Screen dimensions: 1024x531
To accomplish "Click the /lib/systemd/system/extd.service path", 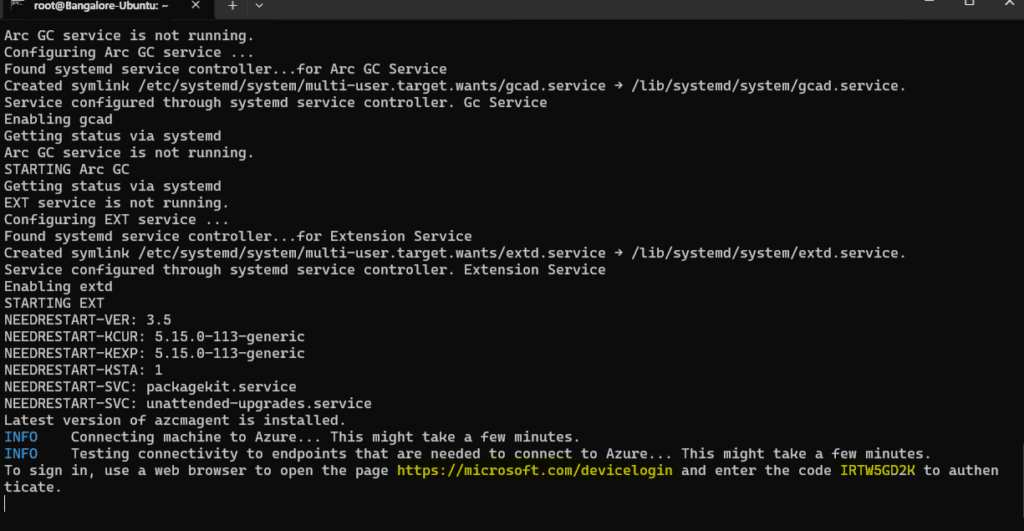I will pyautogui.click(x=767, y=253).
